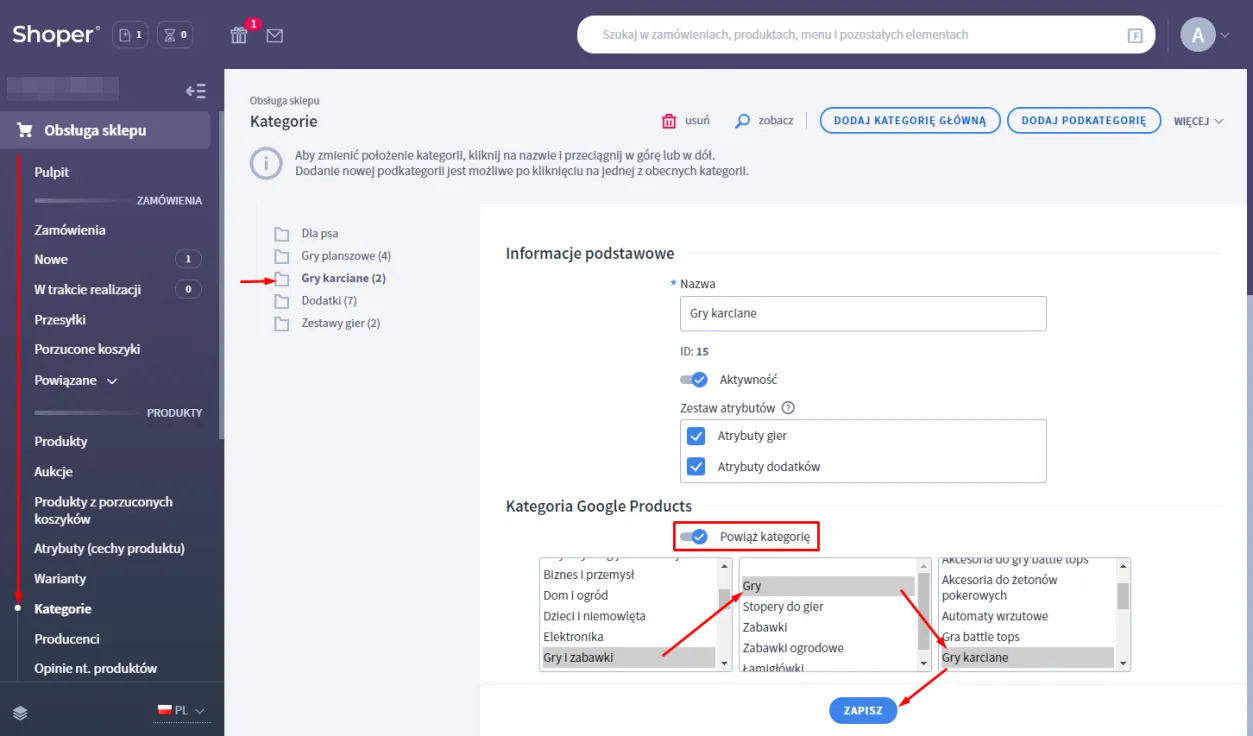
Task: Open the 'Dla psa' category folder
Action: point(282,234)
